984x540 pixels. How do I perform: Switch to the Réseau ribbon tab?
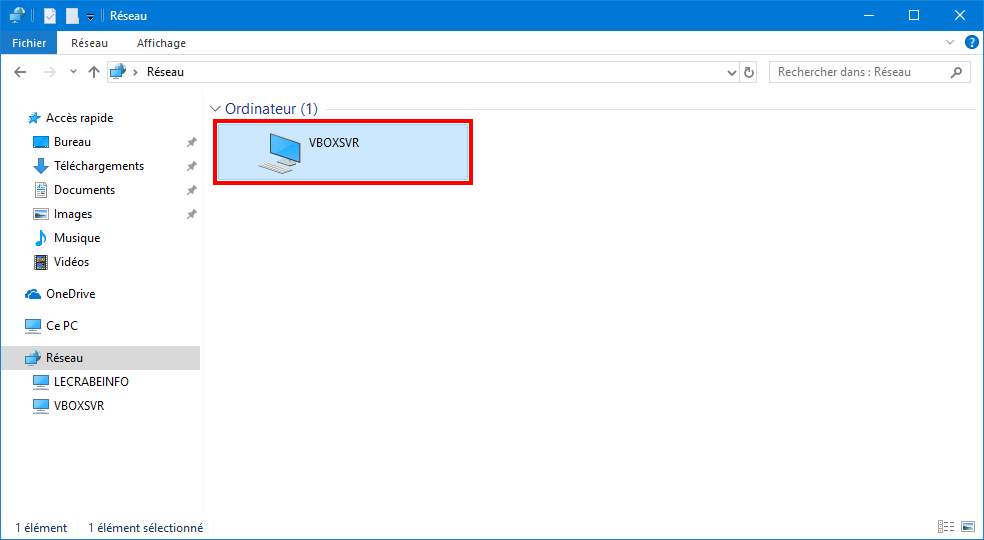(x=89, y=43)
